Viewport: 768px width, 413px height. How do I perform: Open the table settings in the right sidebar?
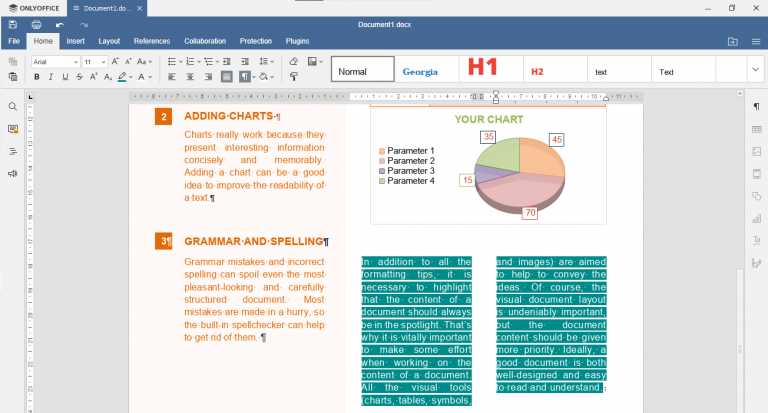pyautogui.click(x=757, y=129)
